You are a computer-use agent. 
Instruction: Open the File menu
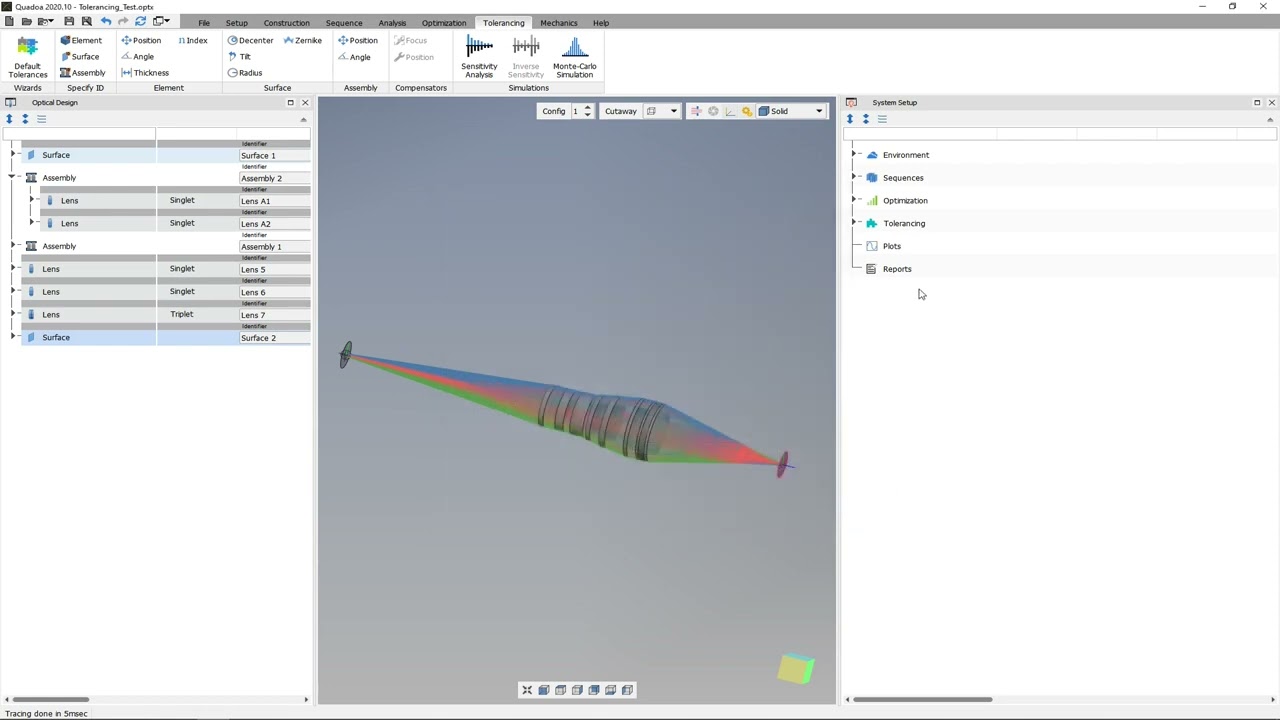pos(204,23)
